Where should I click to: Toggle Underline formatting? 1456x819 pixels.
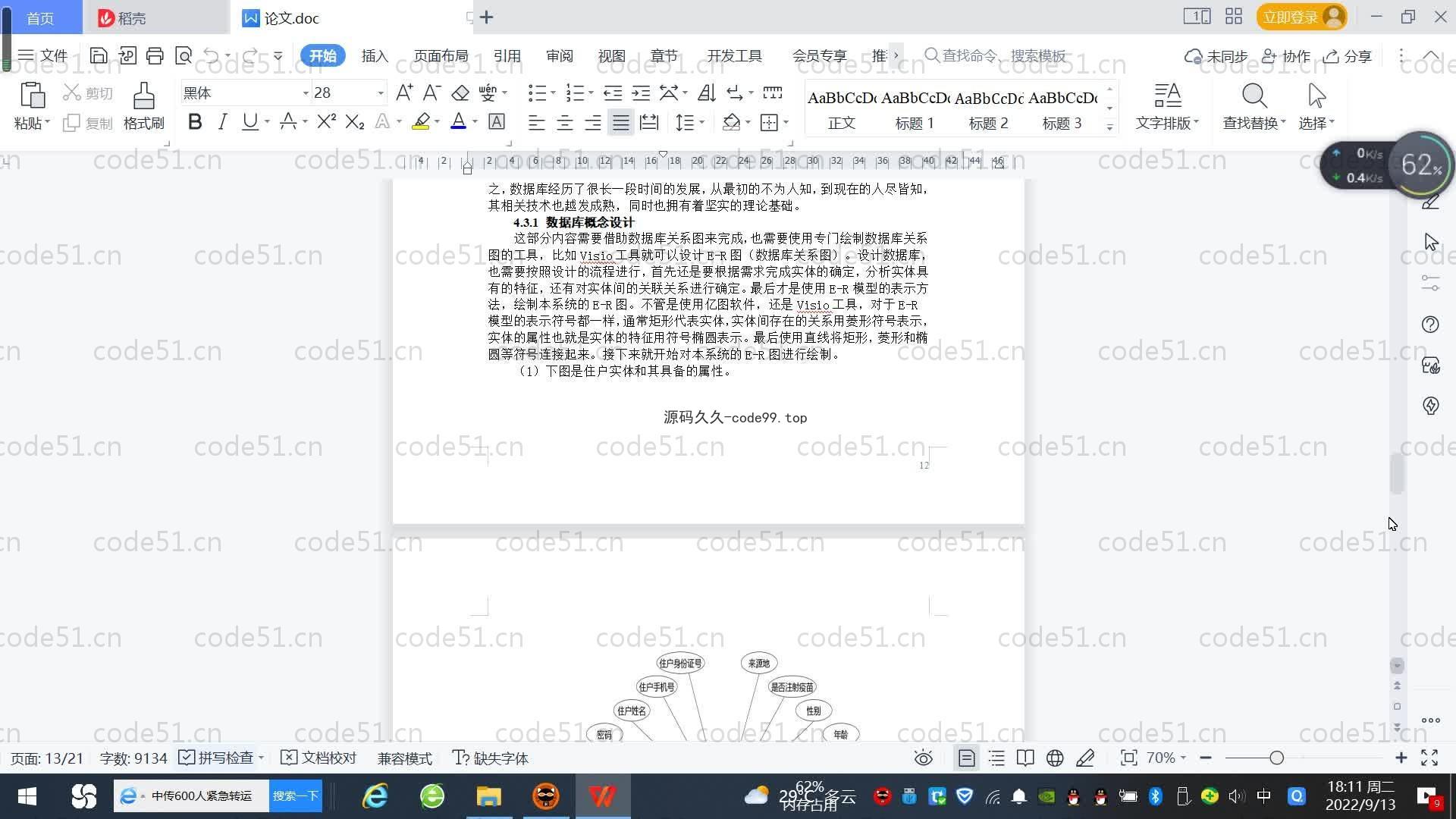(x=249, y=122)
